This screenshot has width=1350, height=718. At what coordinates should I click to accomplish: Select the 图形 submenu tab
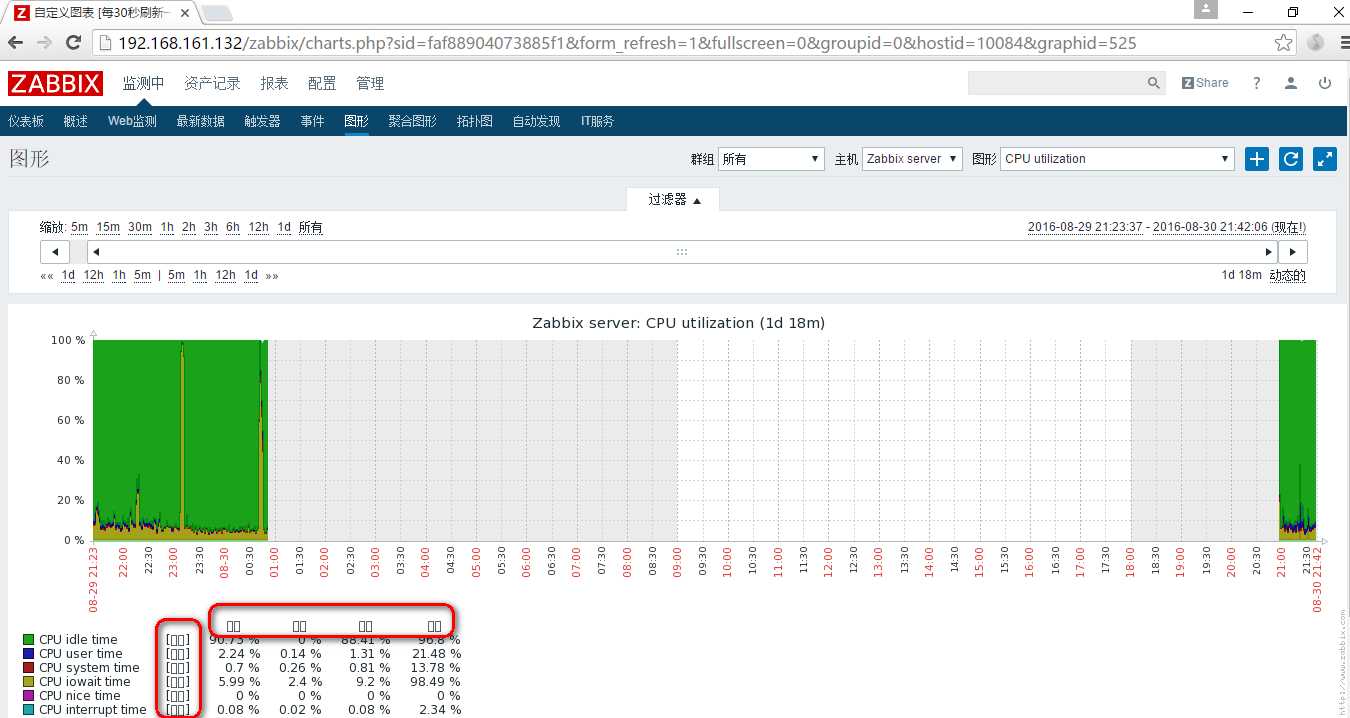356,121
